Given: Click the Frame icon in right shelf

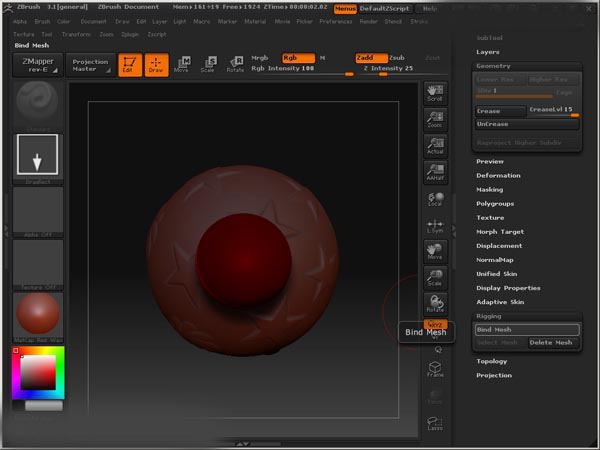Looking at the screenshot, I should pos(435,369).
